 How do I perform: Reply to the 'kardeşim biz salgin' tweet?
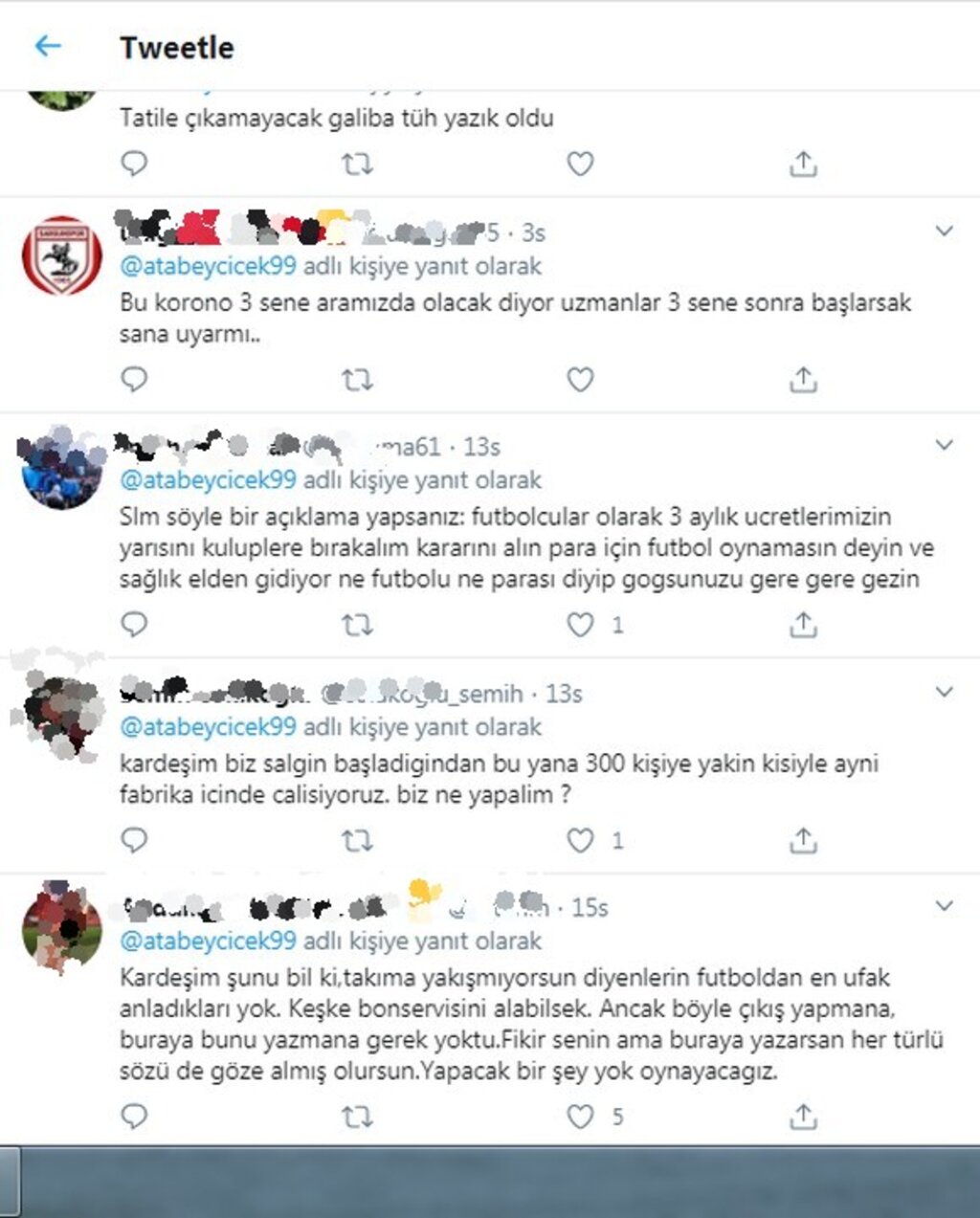pos(134,841)
